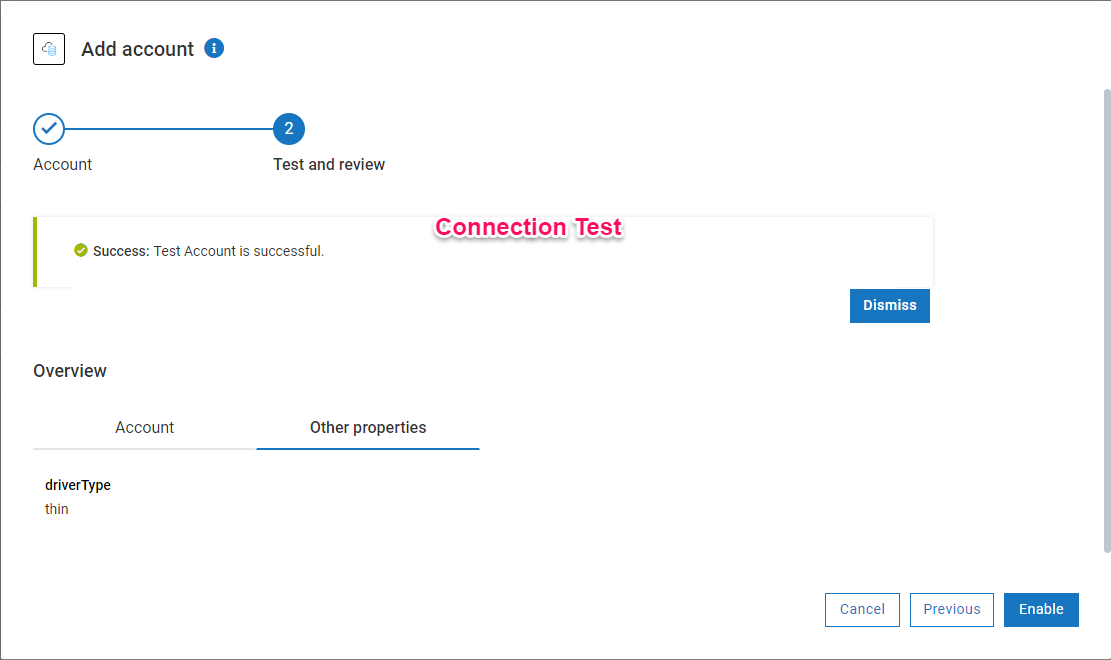The image size is (1111, 660).
Task: Switch to the Account overview tab
Action: (x=144, y=428)
